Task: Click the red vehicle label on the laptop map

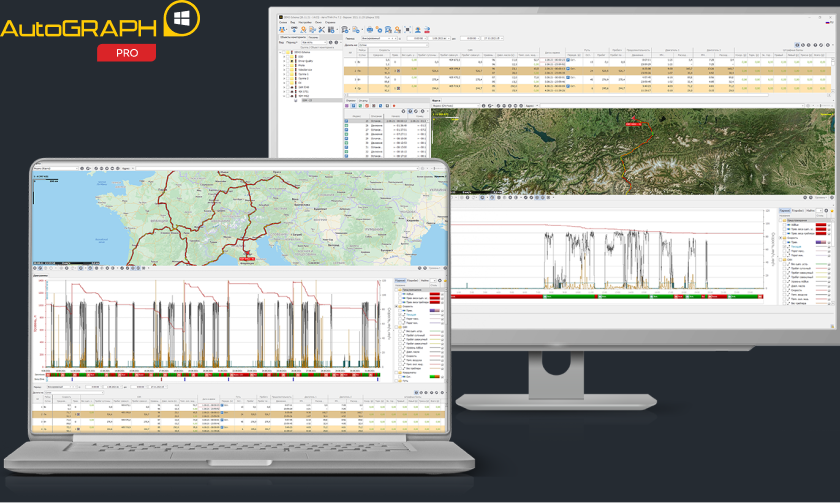Action: point(247,256)
